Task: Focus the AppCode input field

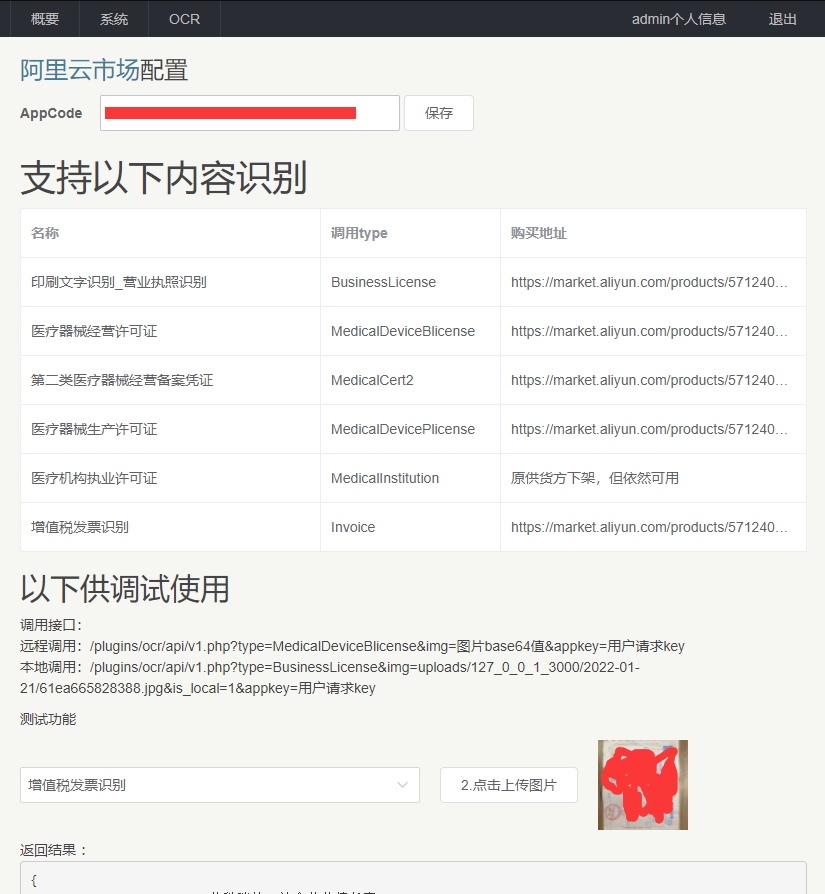Action: click(250, 113)
